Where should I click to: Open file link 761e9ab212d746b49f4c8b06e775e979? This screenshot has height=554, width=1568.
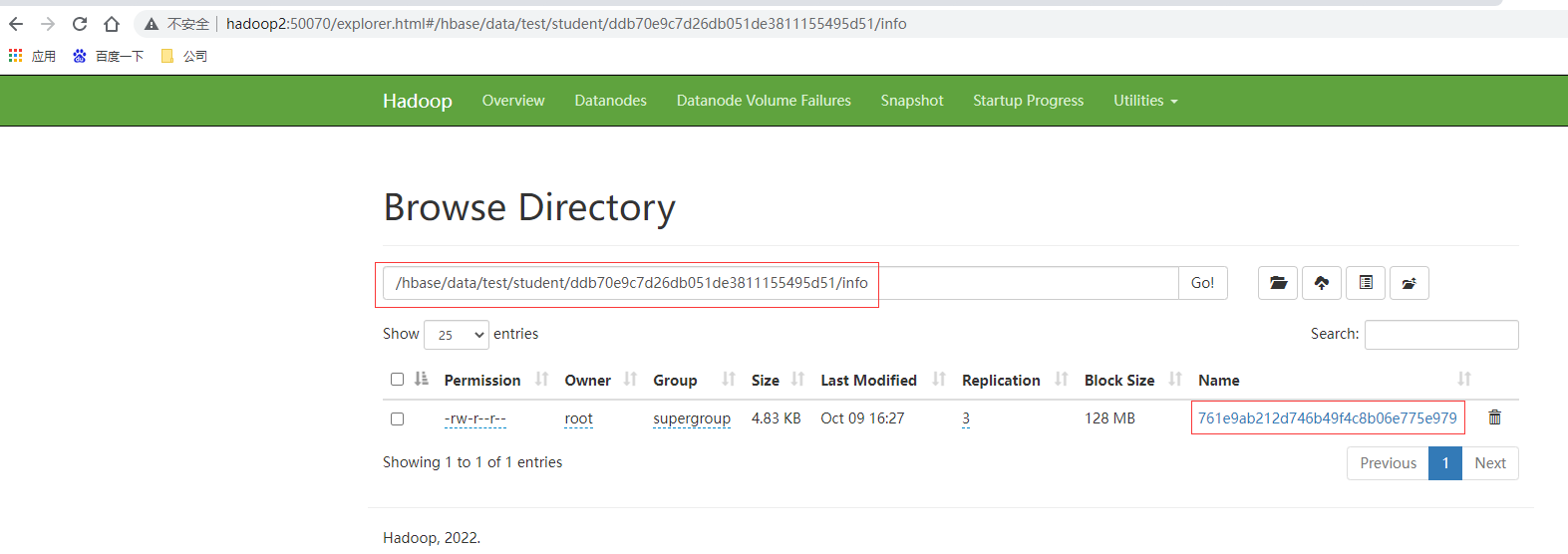1328,418
